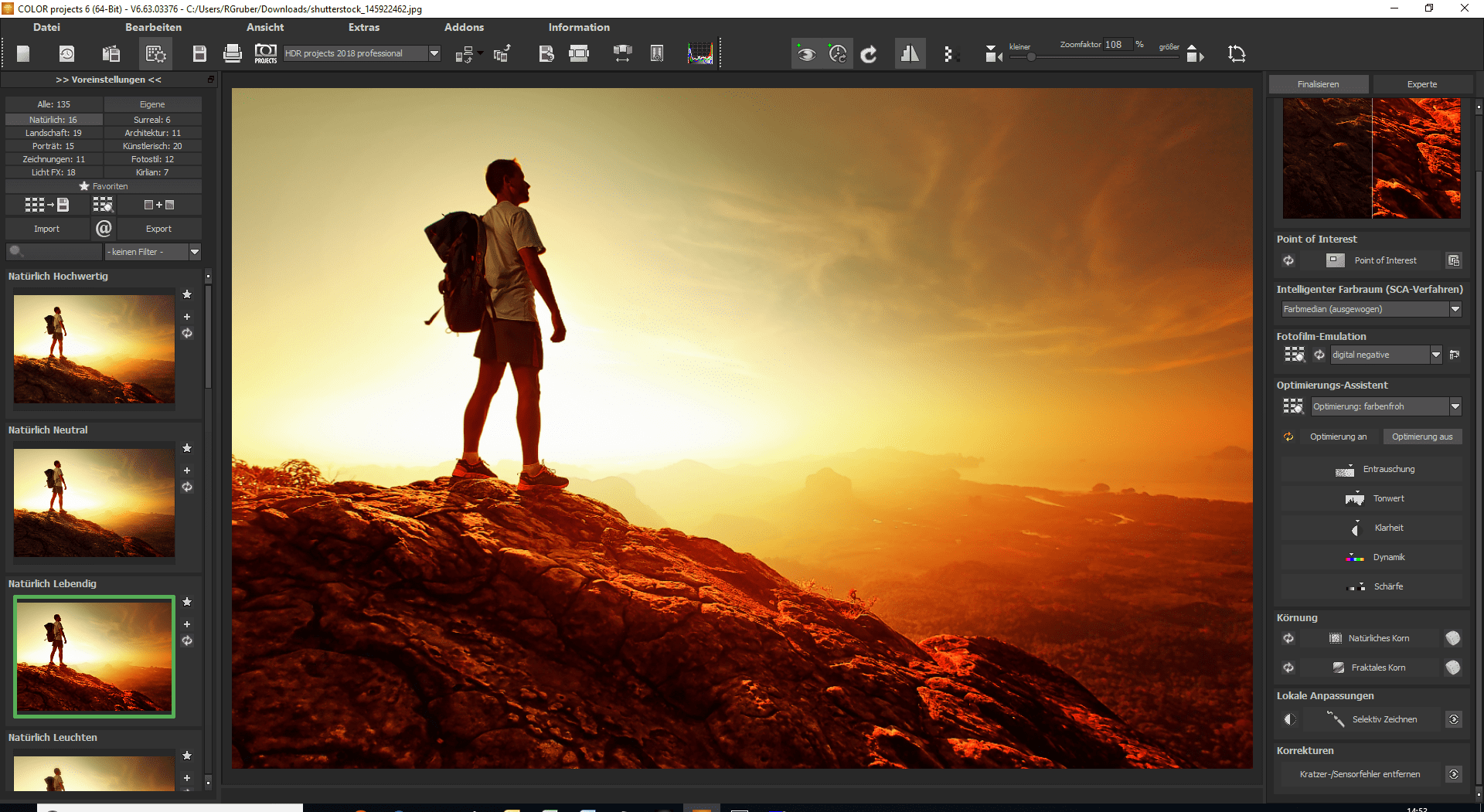Click the PROJECTS camera icon
1484x812 pixels.
coord(265,53)
